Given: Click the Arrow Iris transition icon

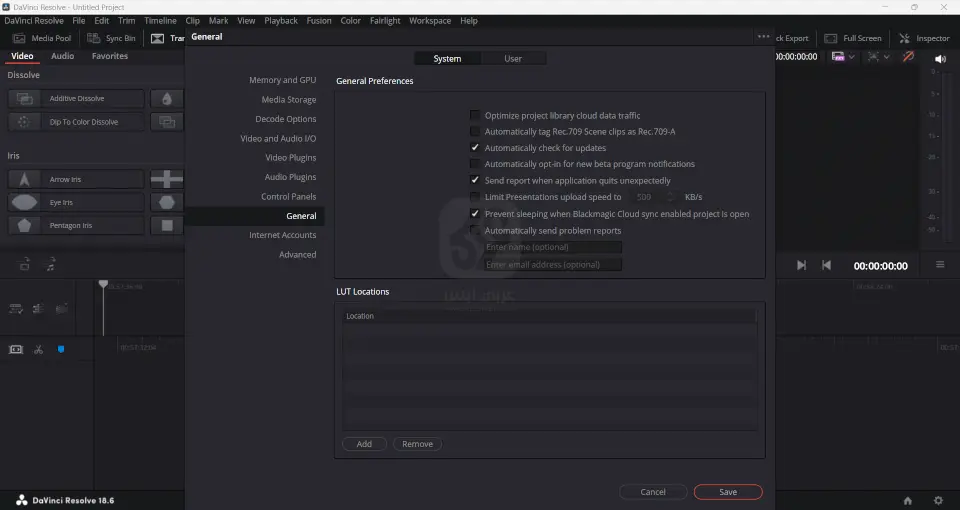Looking at the screenshot, I should click(x=24, y=179).
